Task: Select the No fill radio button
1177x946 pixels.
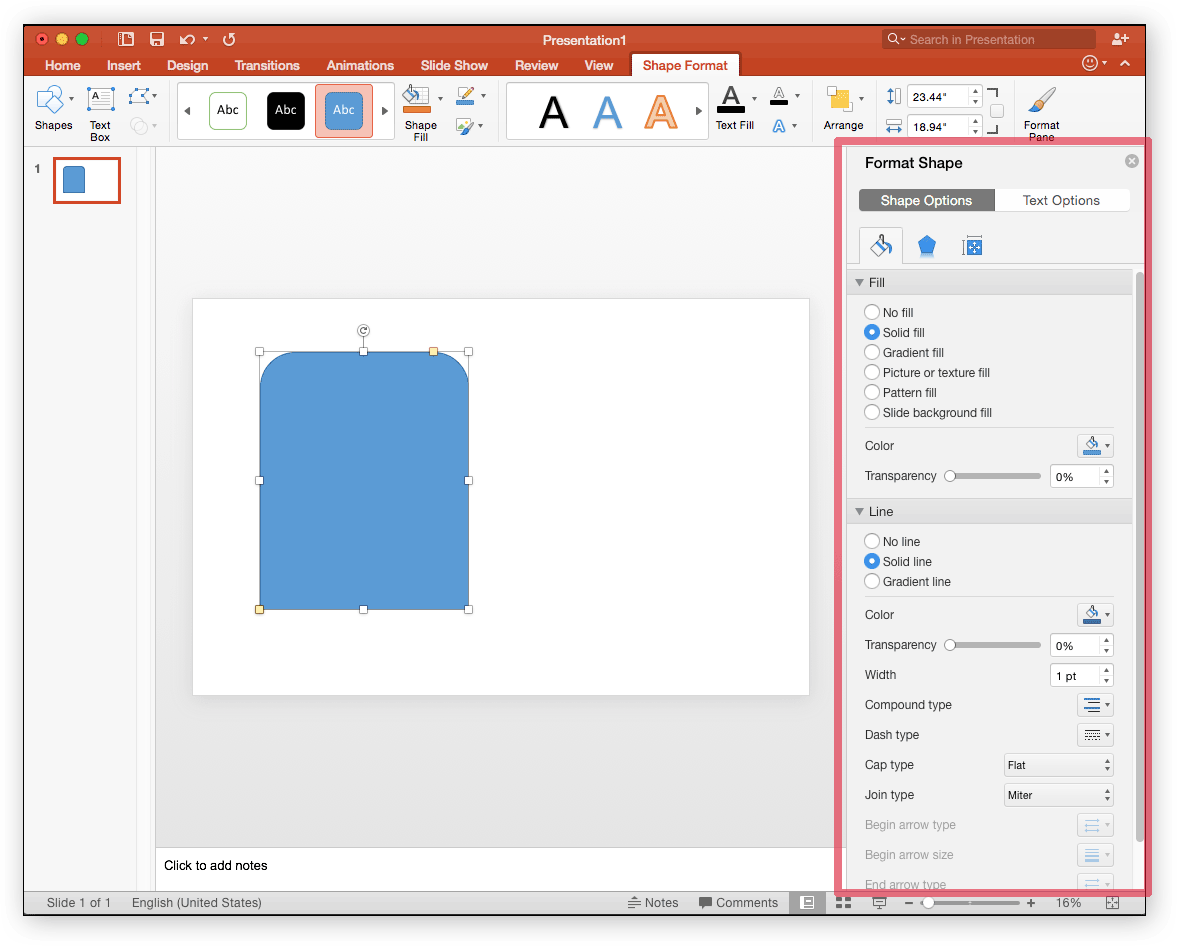Action: click(871, 312)
